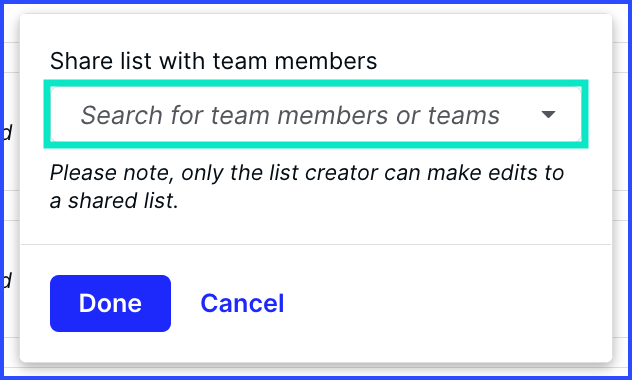Click the empty dialog area right of Cancel
The width and height of the screenshot is (632, 380).
tap(443, 303)
